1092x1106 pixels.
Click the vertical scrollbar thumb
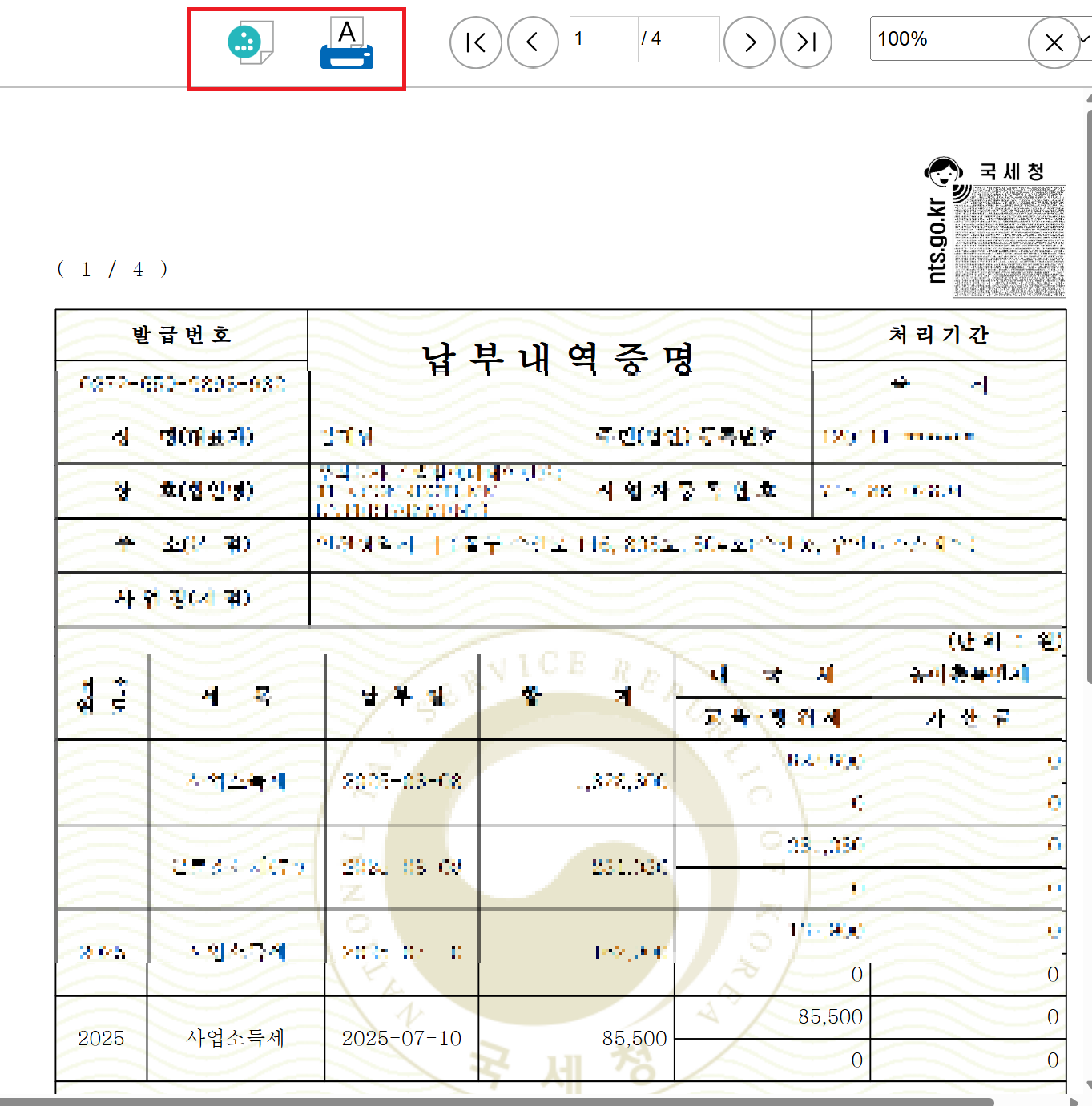tap(1089, 396)
